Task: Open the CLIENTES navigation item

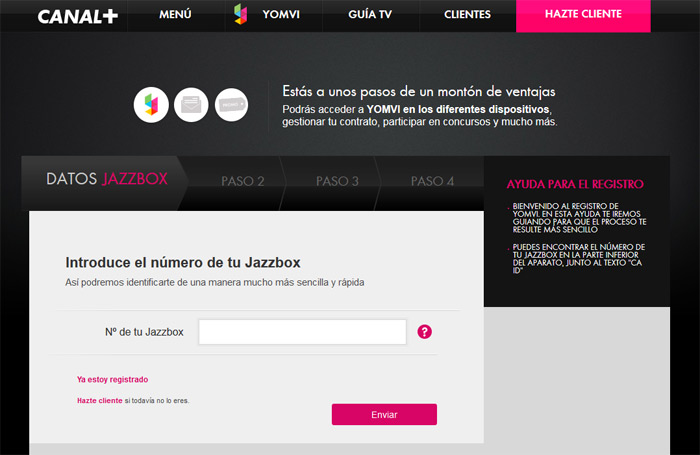Action: pyautogui.click(x=467, y=14)
